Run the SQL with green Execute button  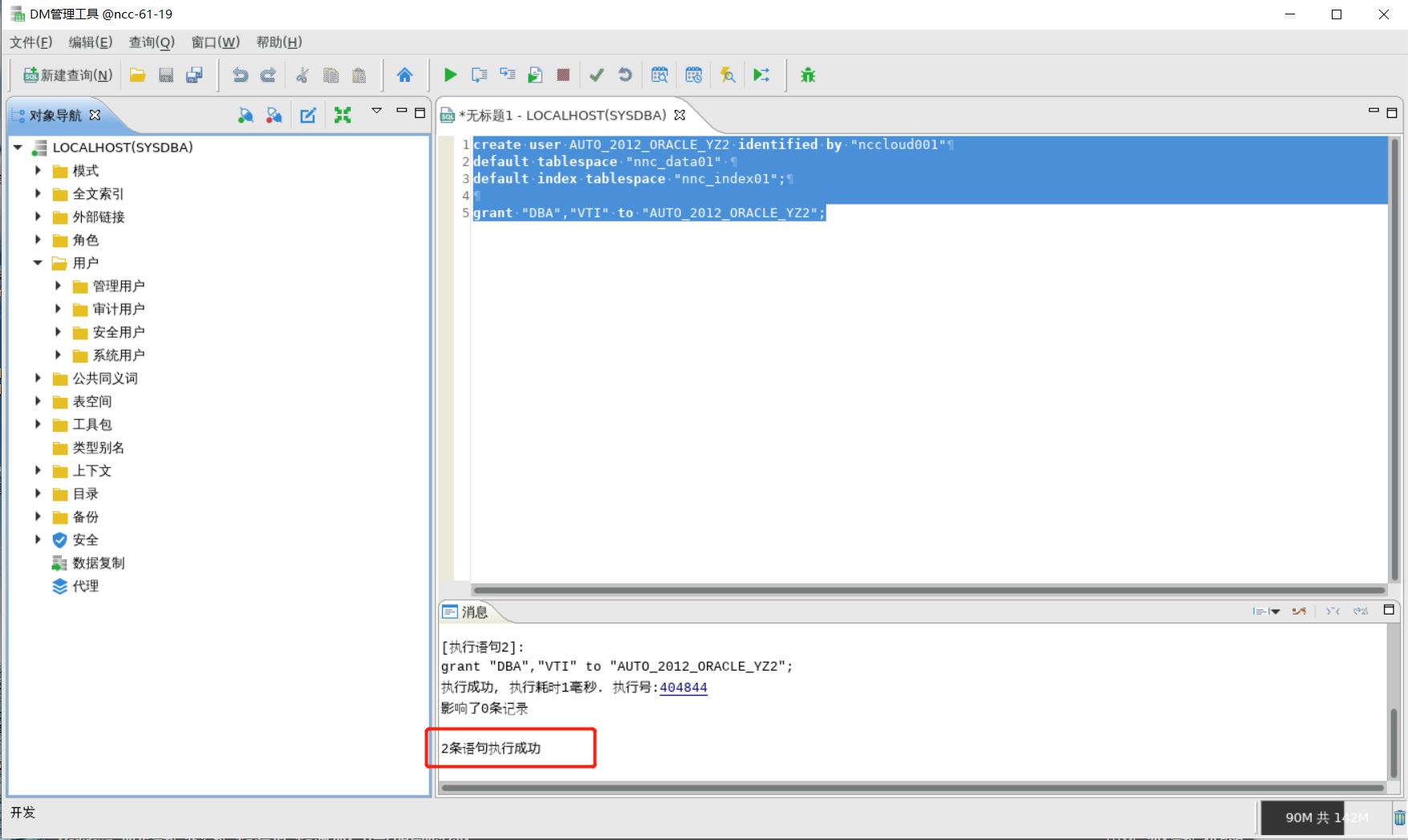[x=450, y=75]
